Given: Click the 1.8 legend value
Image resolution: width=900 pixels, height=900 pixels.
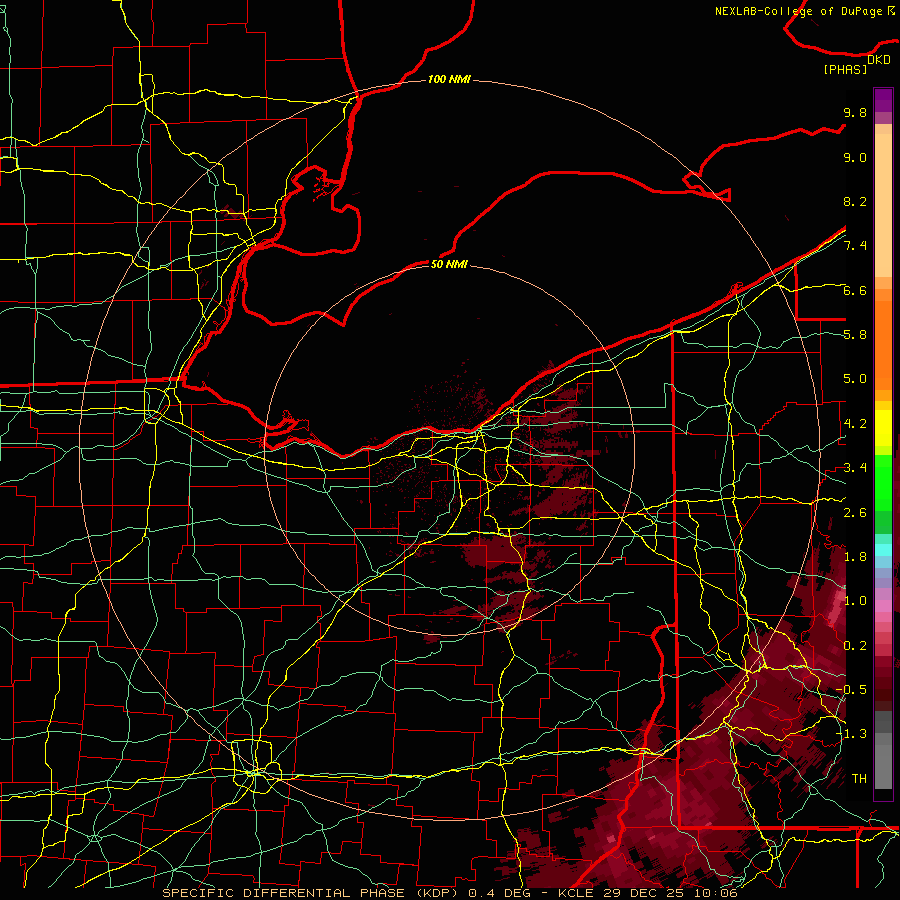Looking at the screenshot, I should tap(855, 557).
